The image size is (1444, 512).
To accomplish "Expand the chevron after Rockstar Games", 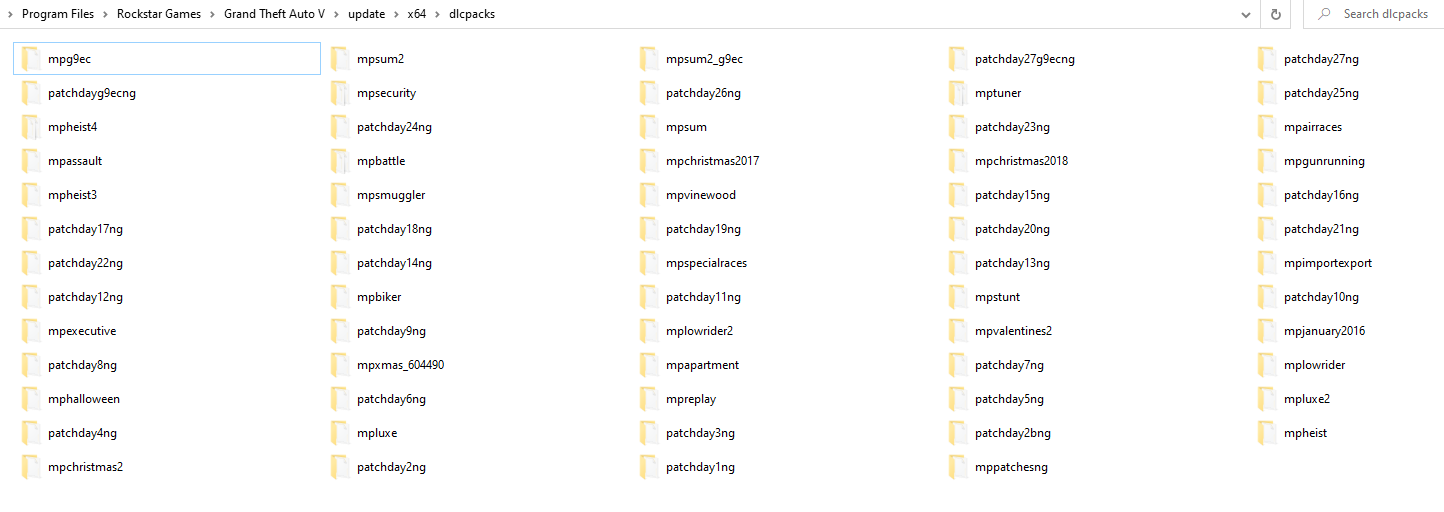I will (212, 14).
